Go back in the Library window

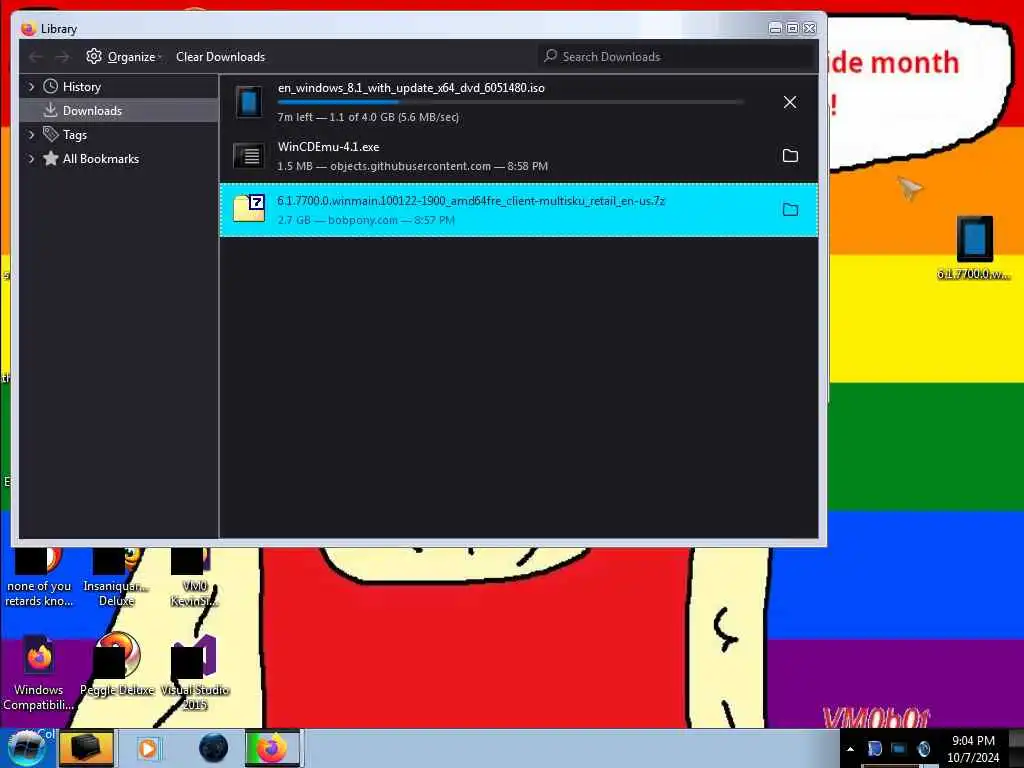click(36, 57)
